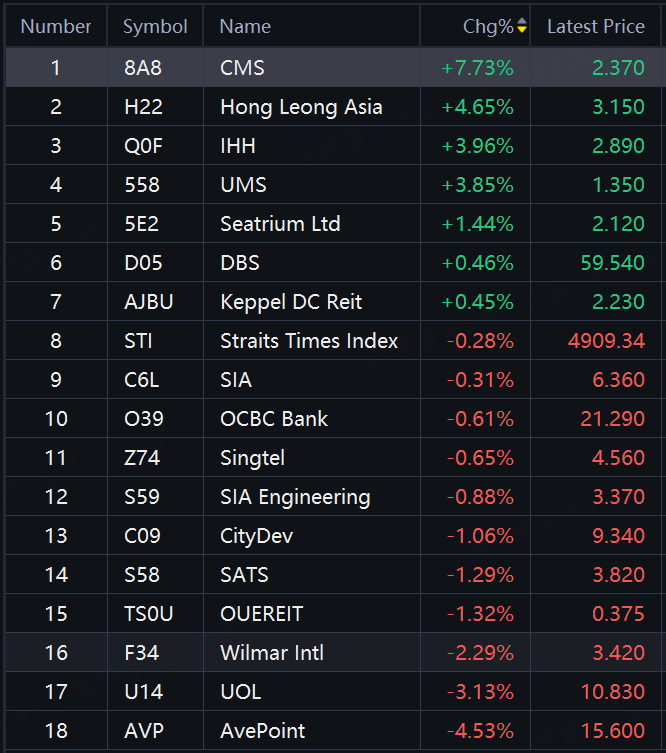Click the Chg% column header label
Screen dimensions: 666x753
coord(488,26)
